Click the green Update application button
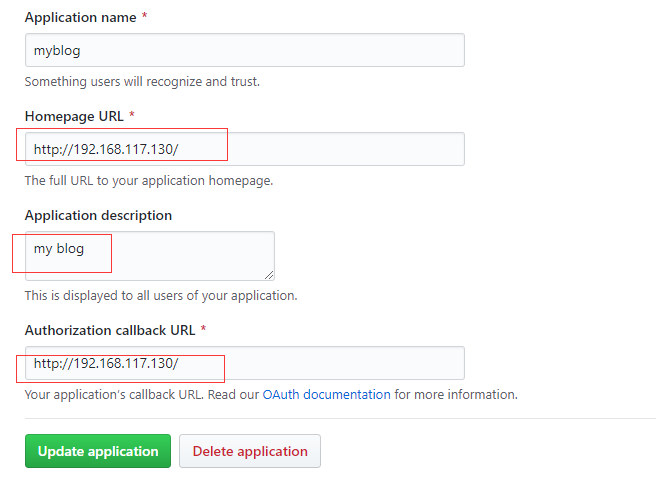This screenshot has width=656, height=484. pyautogui.click(x=98, y=451)
